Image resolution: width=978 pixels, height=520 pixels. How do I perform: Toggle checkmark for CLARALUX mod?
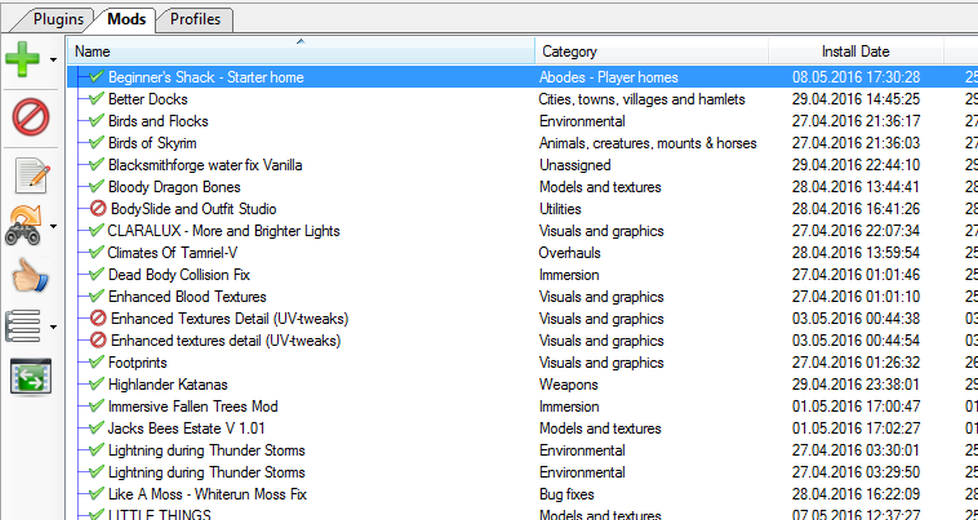click(x=96, y=230)
